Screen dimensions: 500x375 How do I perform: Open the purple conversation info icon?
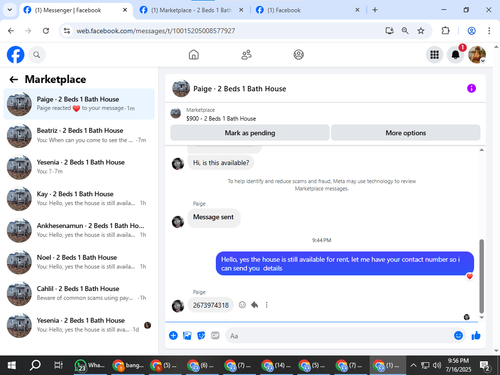[x=471, y=88]
